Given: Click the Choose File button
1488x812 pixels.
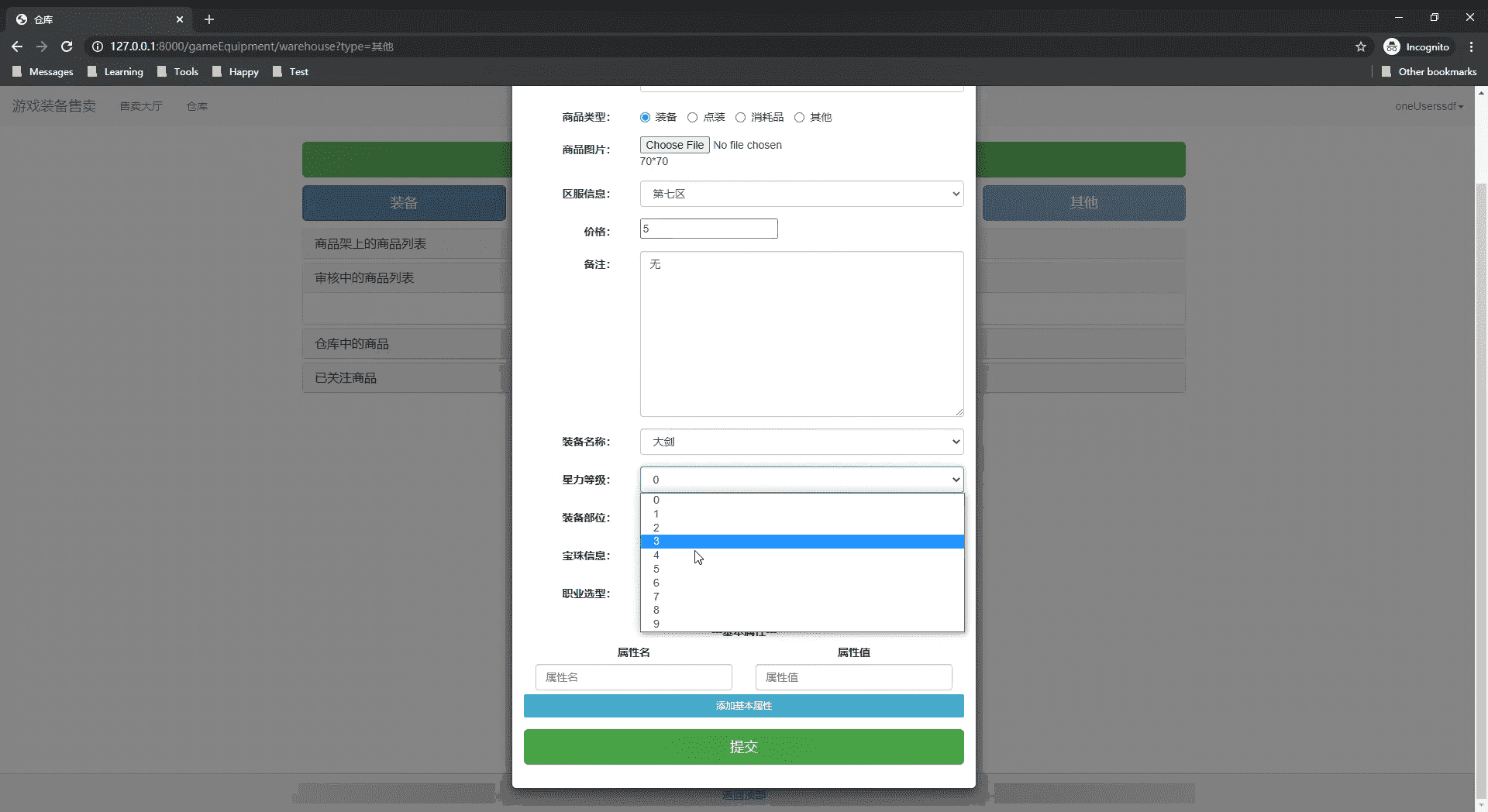Looking at the screenshot, I should tap(674, 145).
